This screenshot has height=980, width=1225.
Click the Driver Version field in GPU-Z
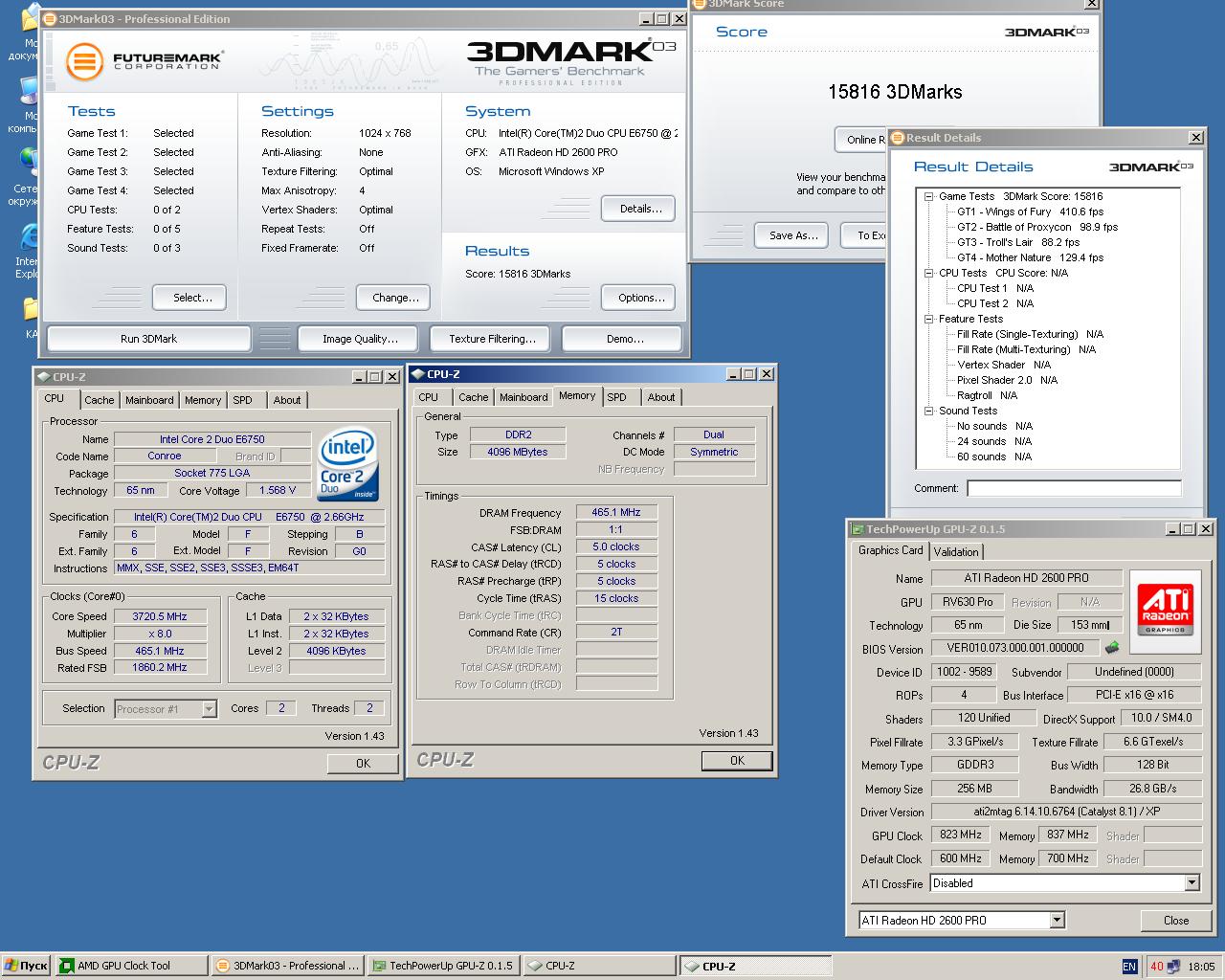[1067, 812]
